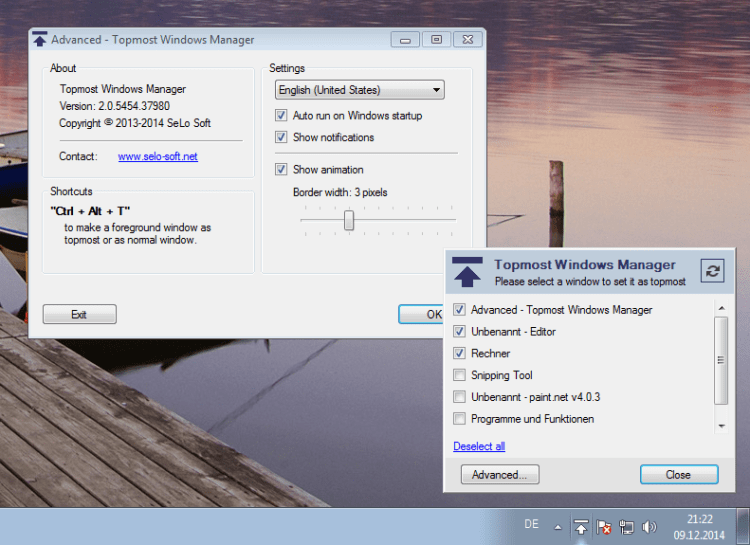Click the Close button in popup
This screenshot has height=545, width=750.
coord(679,475)
